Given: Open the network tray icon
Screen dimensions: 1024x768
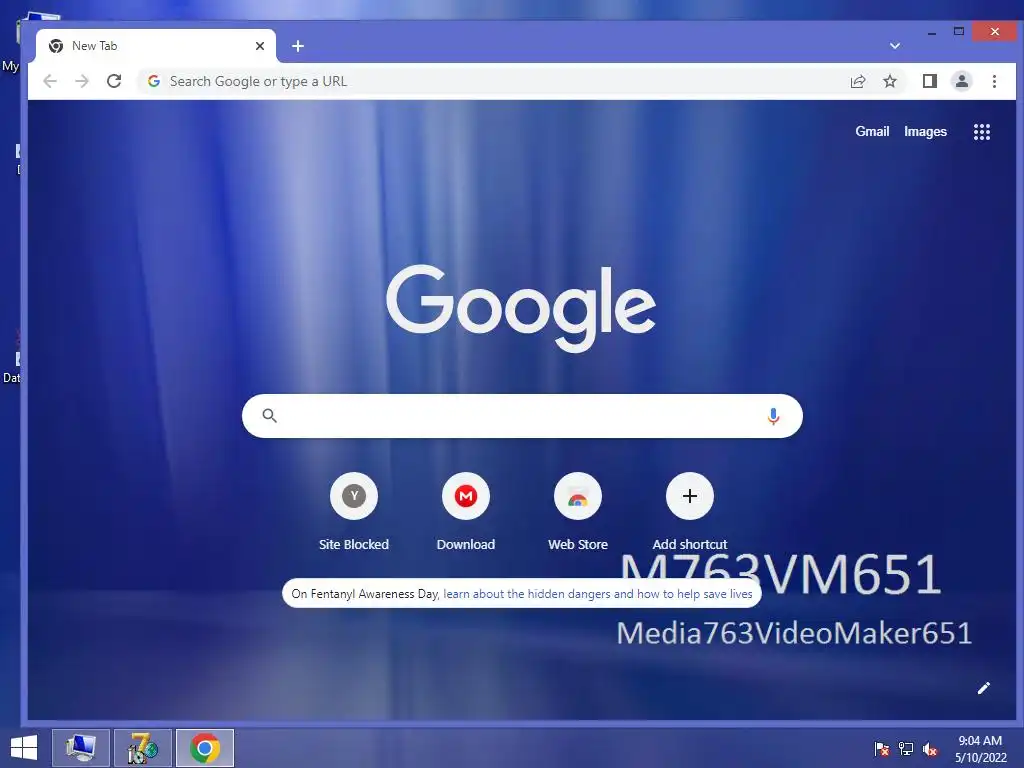Looking at the screenshot, I should pyautogui.click(x=906, y=749).
